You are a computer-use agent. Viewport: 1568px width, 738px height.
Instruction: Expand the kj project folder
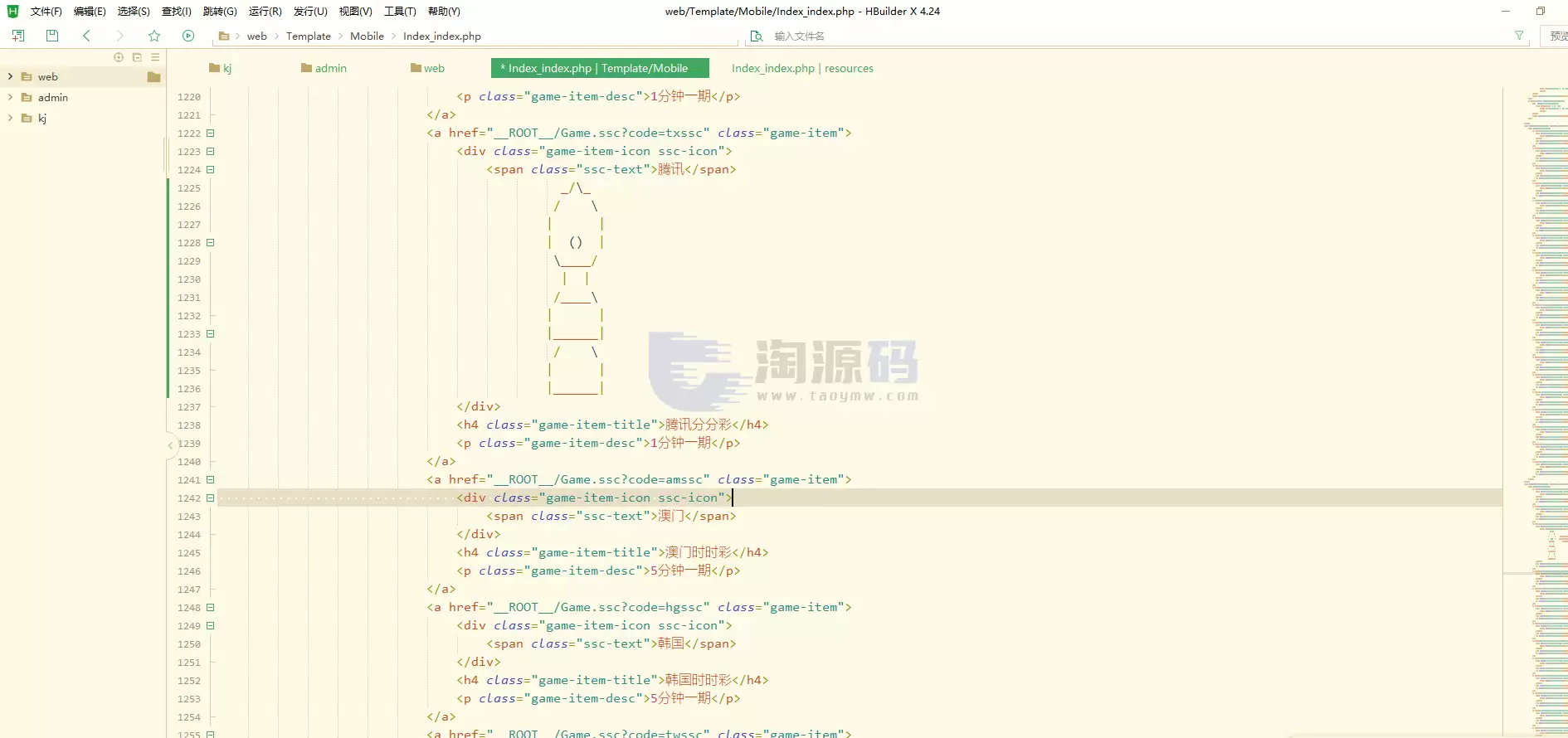coord(10,118)
